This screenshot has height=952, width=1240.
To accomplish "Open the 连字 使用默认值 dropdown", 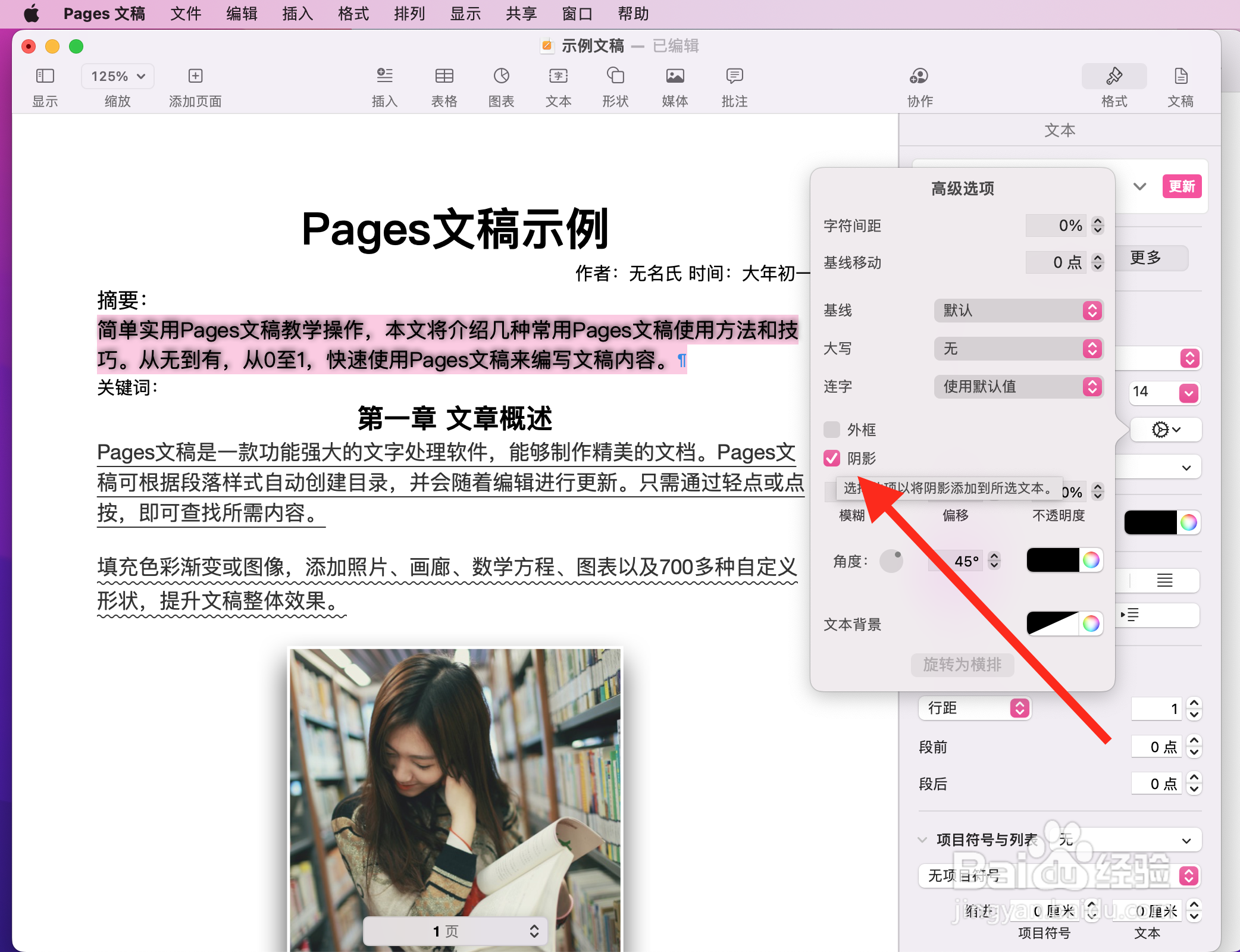I will [x=1019, y=387].
